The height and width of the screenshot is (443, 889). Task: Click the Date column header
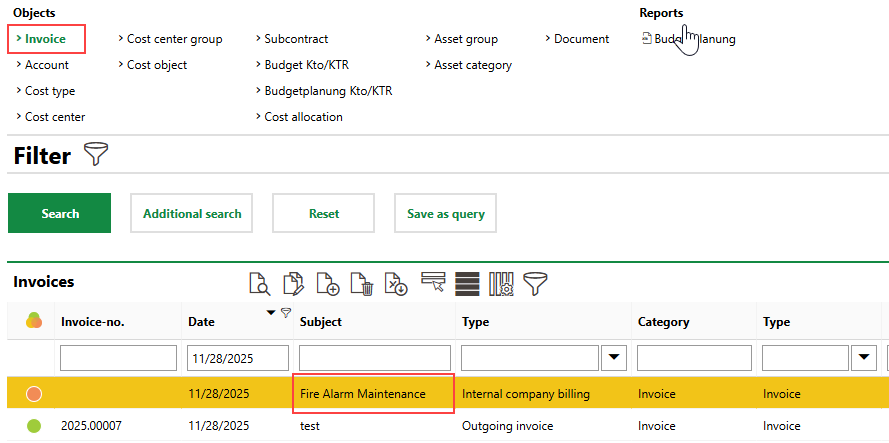point(201,322)
